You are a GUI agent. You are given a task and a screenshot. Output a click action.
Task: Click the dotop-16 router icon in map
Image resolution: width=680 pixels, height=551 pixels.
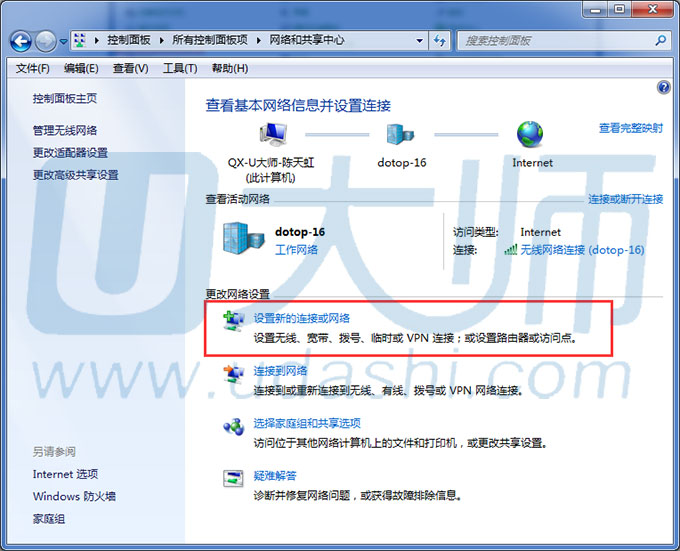click(x=401, y=133)
